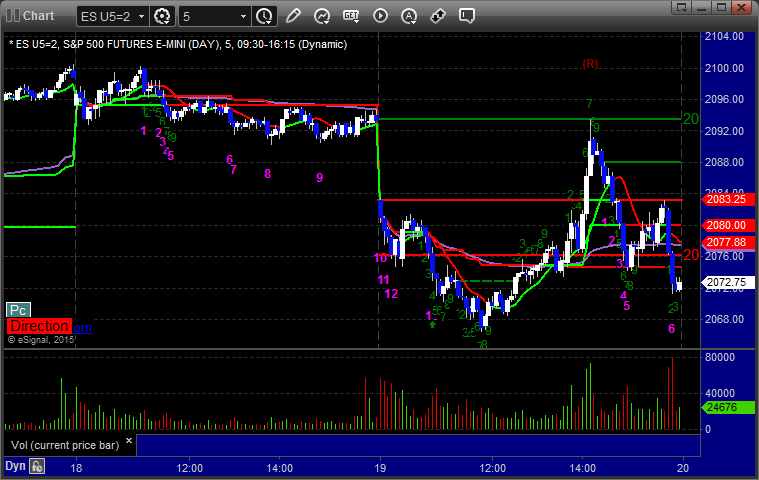The height and width of the screenshot is (480, 759).
Task: Click the diamond-shaped toolbar icon
Action: pos(438,16)
